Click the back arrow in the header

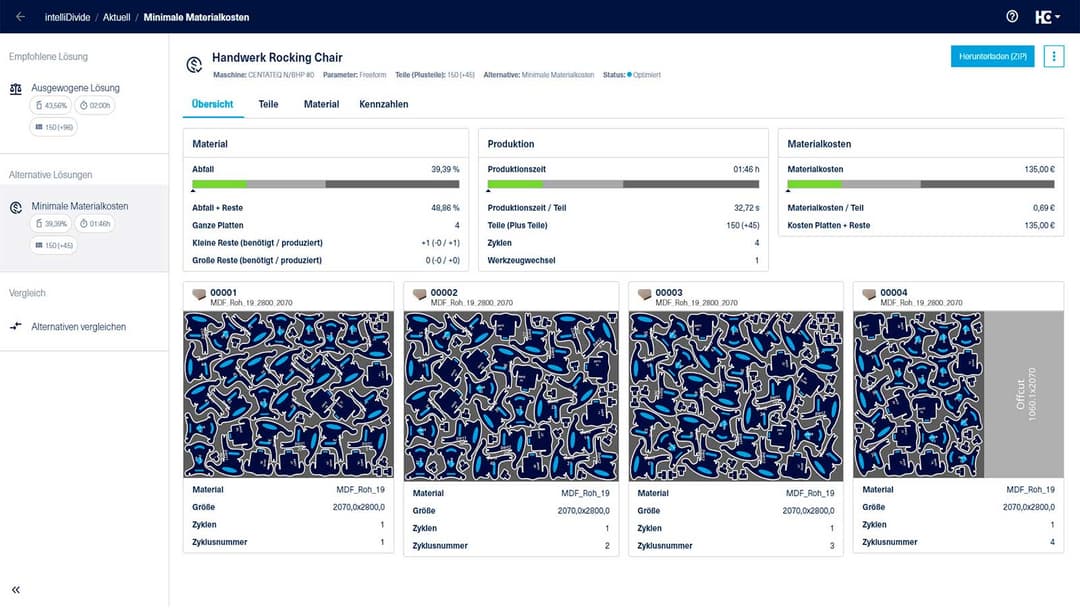[x=20, y=17]
